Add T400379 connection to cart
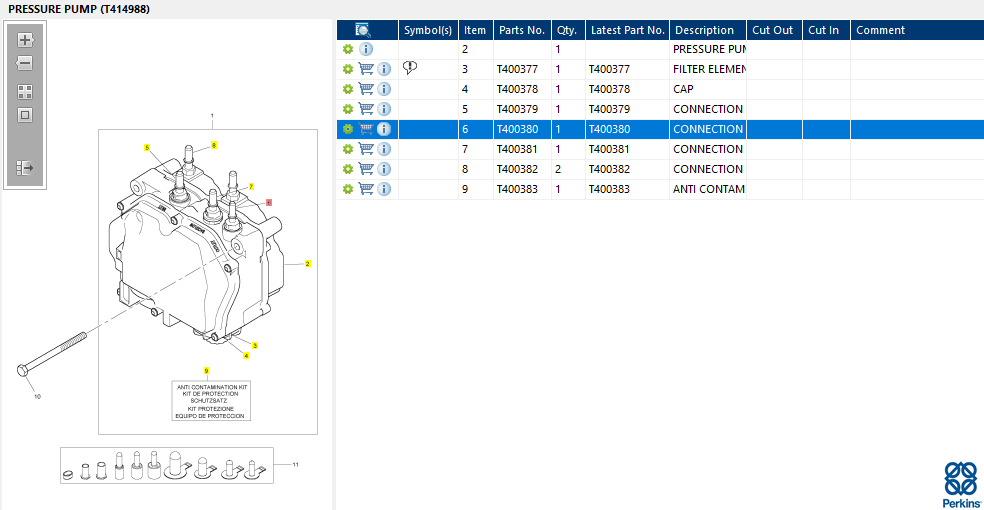 [x=366, y=109]
